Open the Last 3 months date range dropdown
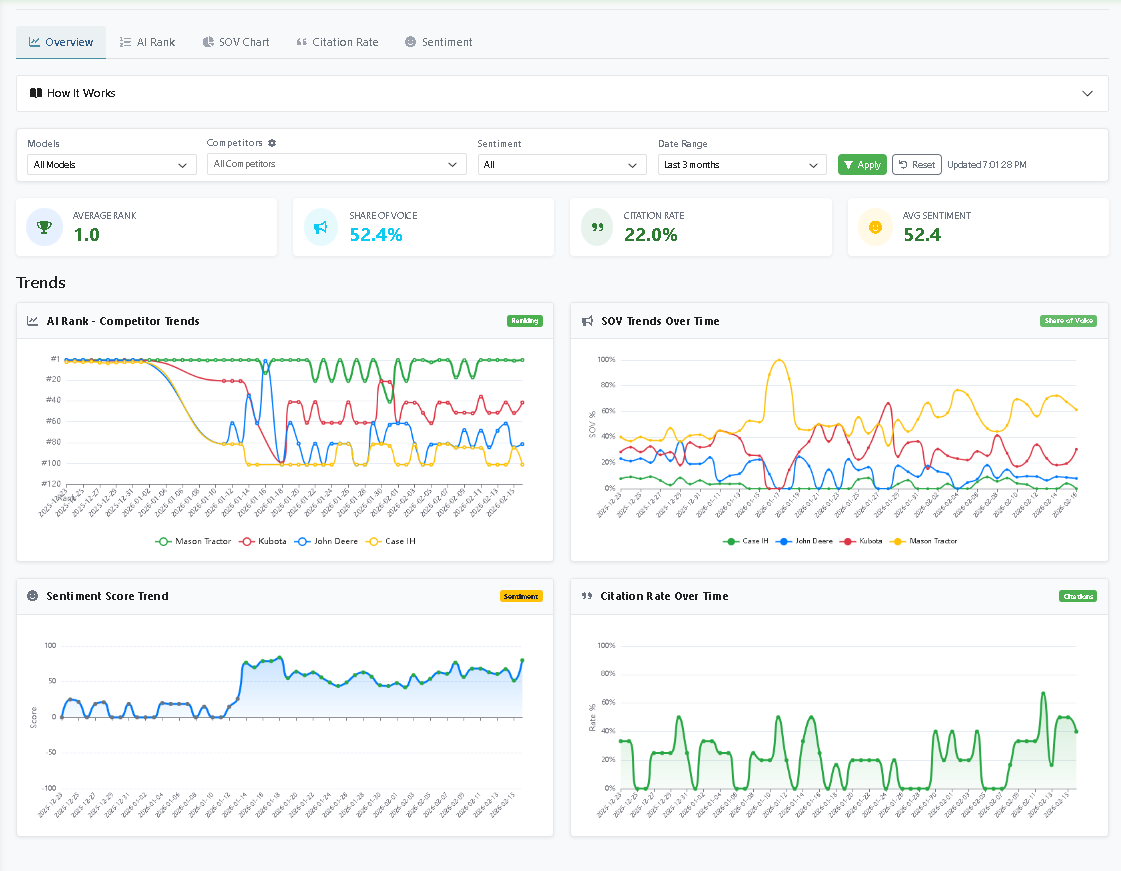 click(x=741, y=165)
